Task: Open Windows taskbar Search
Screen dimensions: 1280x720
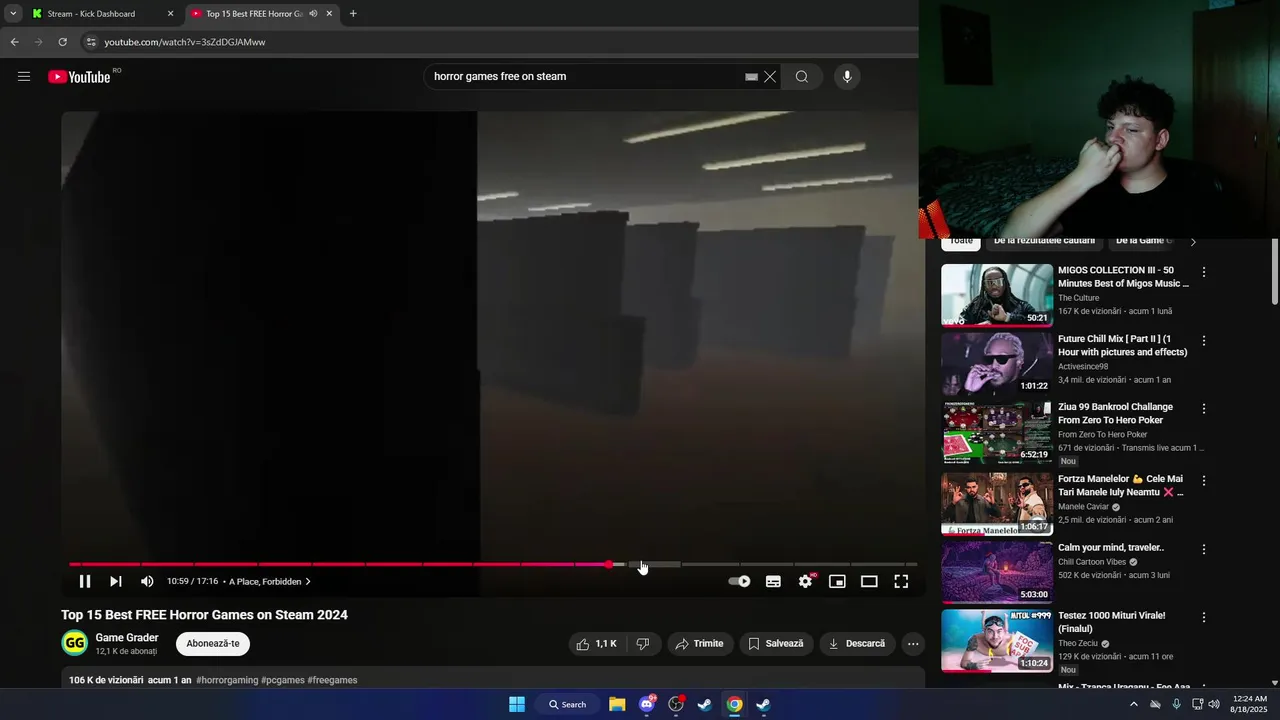Action: pyautogui.click(x=567, y=704)
